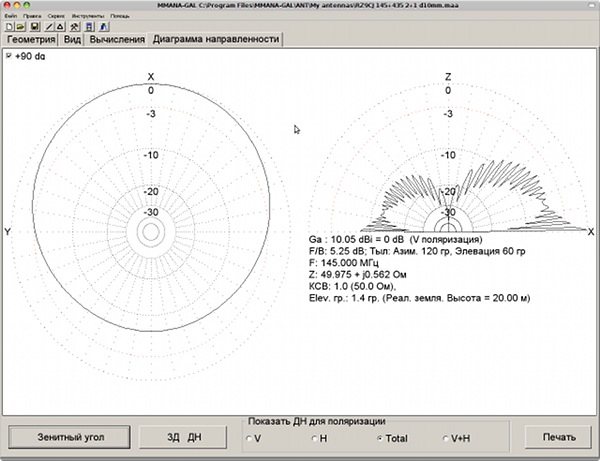Select the Total polarization radio button
Image resolution: width=600 pixels, height=461 pixels.
(x=379, y=438)
